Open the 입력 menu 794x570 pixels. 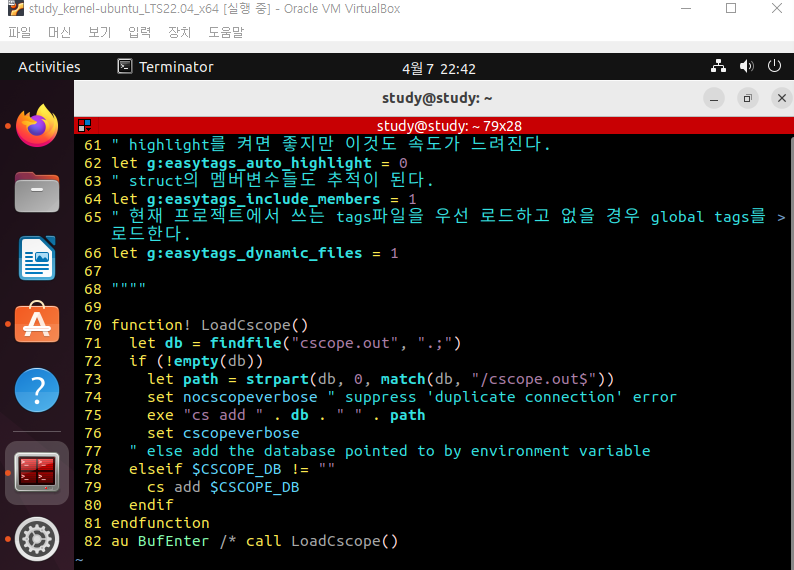[139, 32]
